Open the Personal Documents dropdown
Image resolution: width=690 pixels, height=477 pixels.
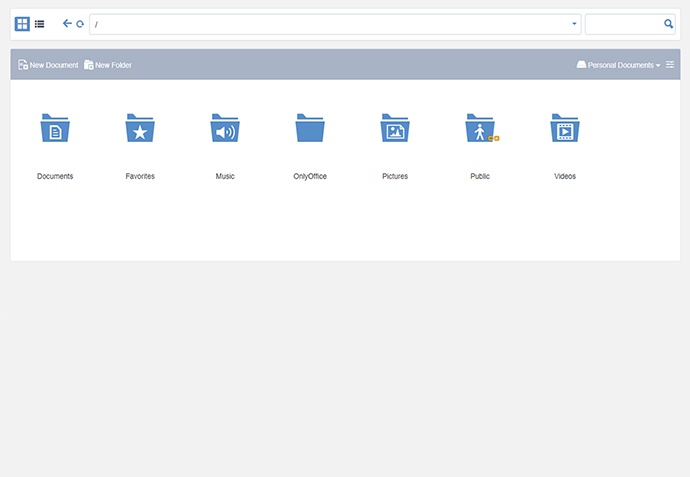pos(619,65)
